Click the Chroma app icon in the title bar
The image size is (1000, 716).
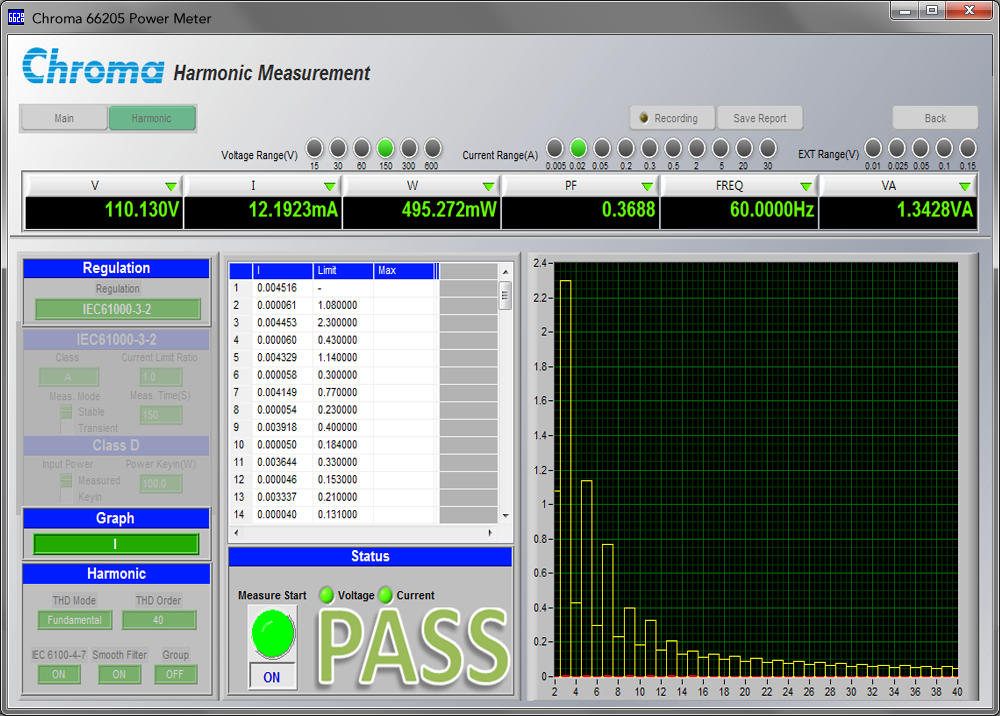[x=16, y=18]
